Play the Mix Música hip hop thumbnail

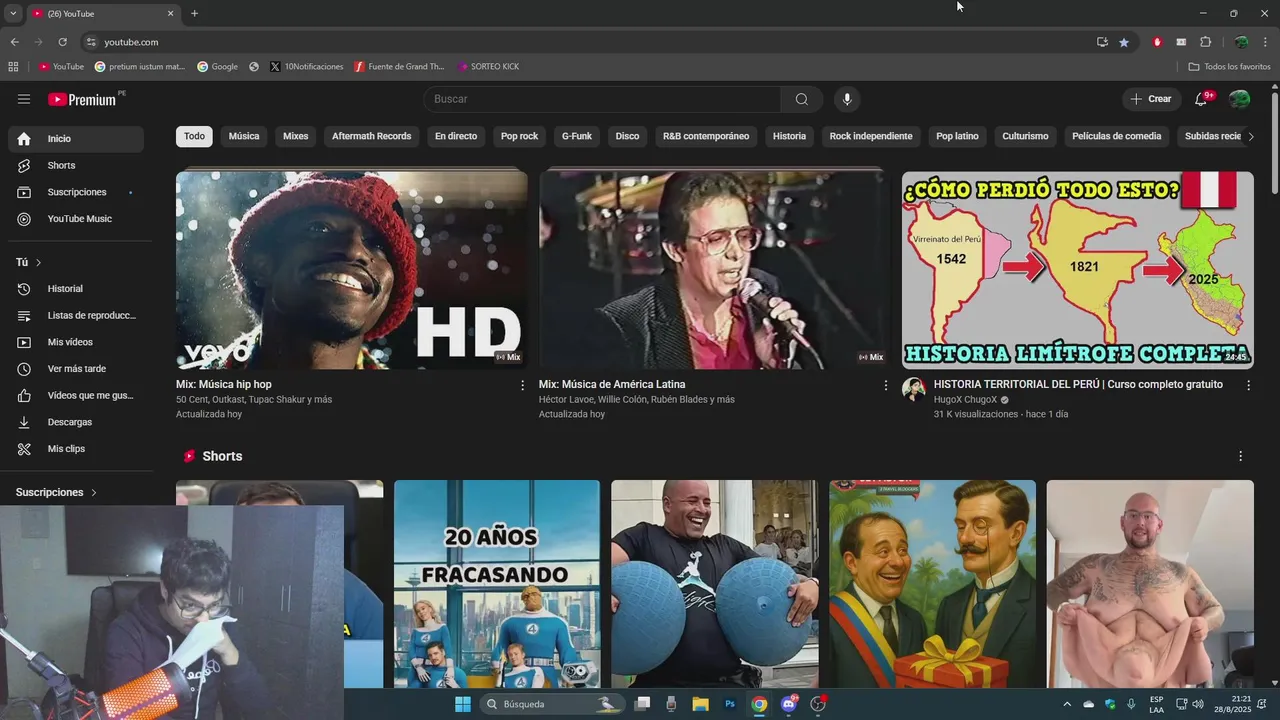[352, 270]
